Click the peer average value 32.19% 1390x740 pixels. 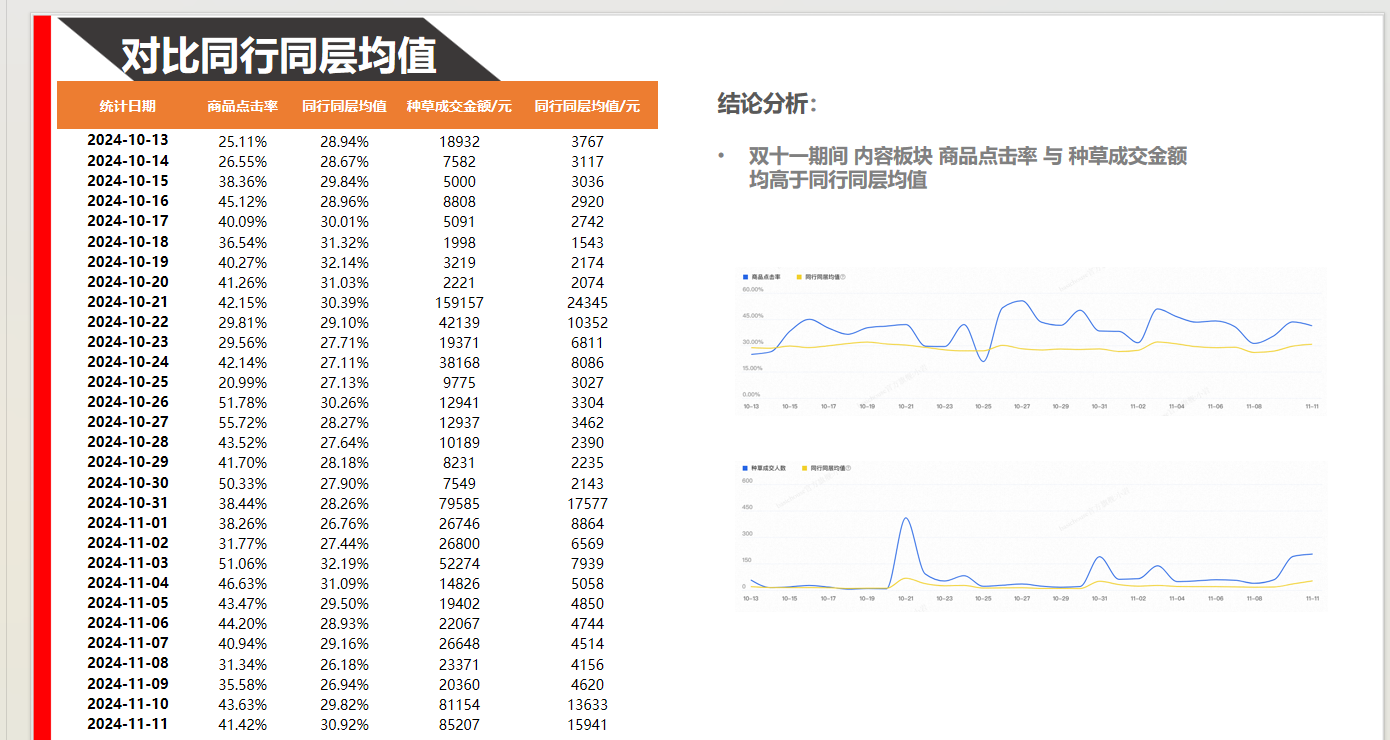[x=344, y=564]
